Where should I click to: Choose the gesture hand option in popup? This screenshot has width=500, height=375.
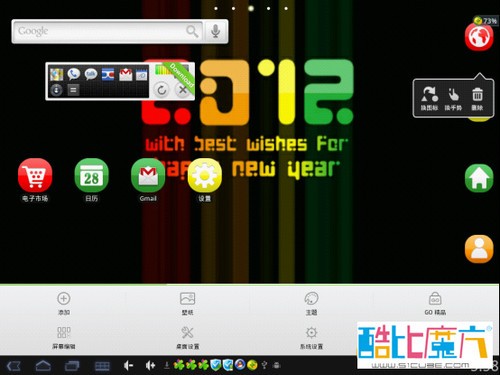(x=453, y=98)
